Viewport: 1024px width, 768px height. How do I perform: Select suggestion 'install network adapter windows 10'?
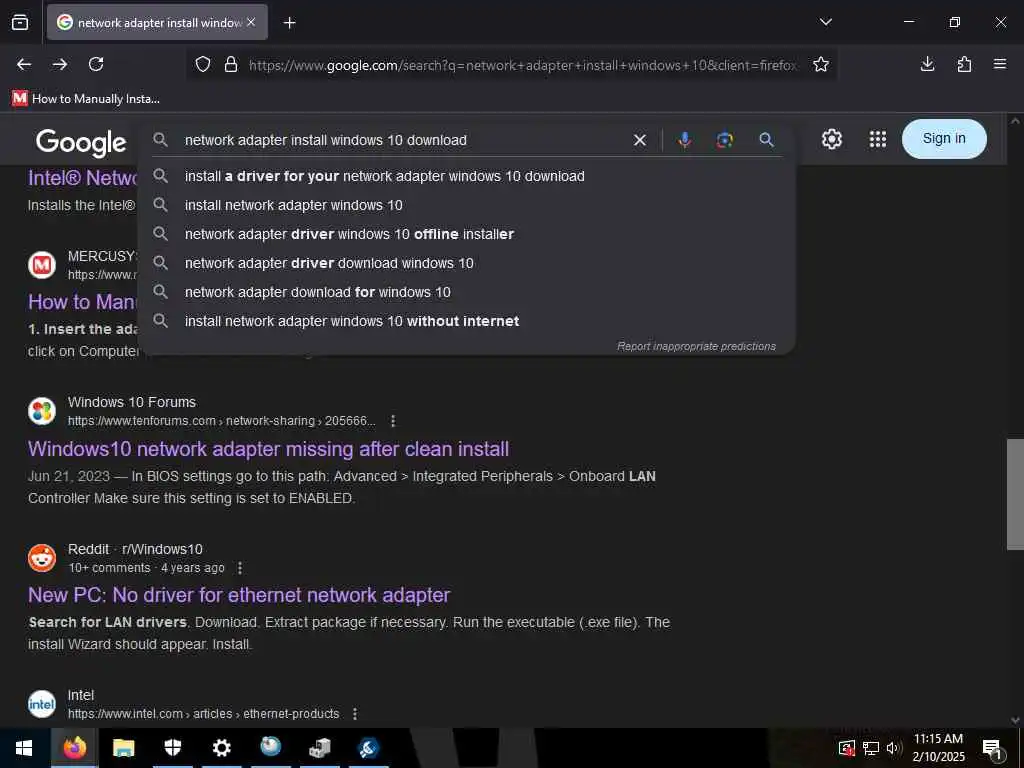[467, 205]
